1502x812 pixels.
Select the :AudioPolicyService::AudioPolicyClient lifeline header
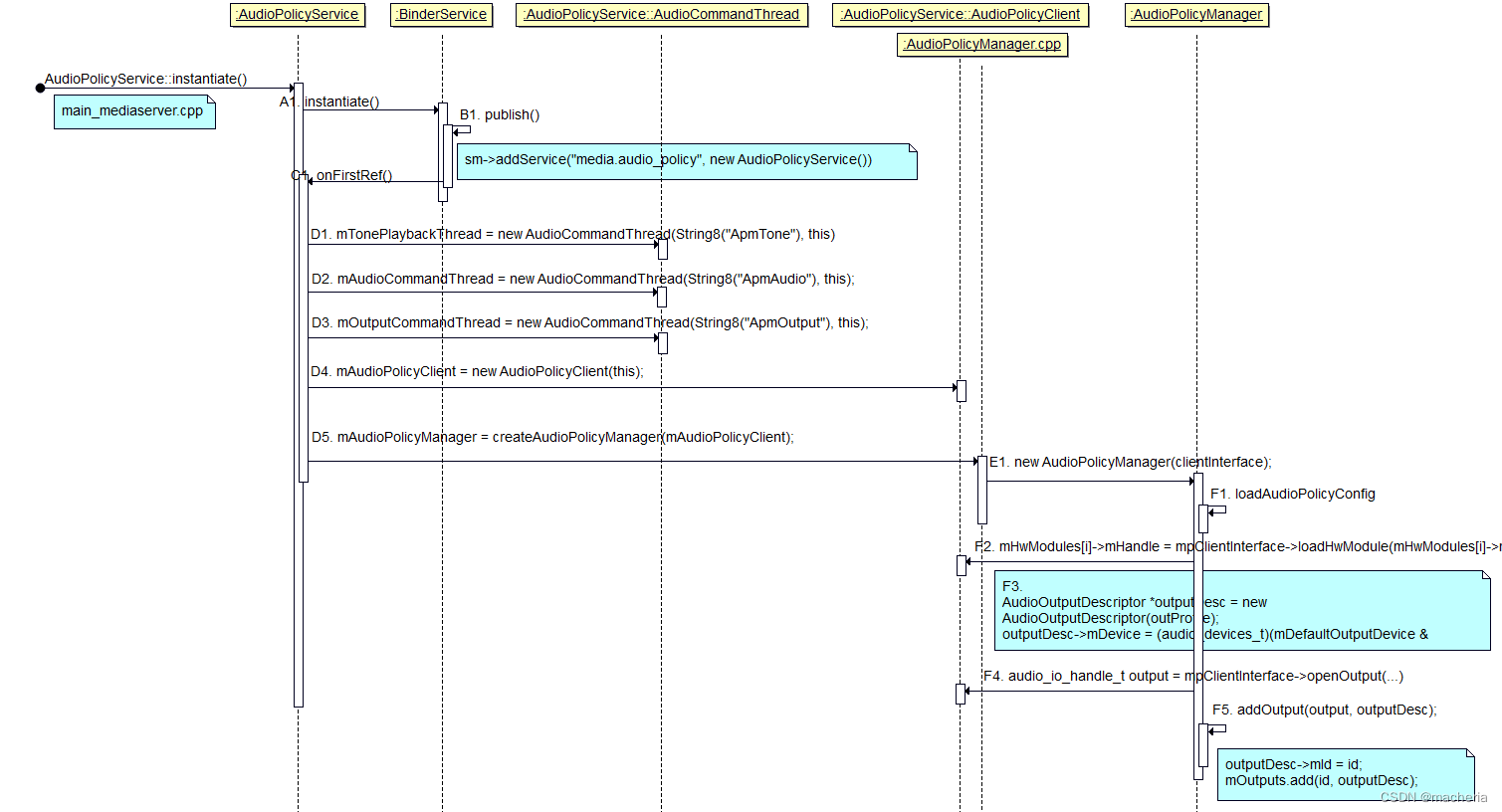(961, 14)
